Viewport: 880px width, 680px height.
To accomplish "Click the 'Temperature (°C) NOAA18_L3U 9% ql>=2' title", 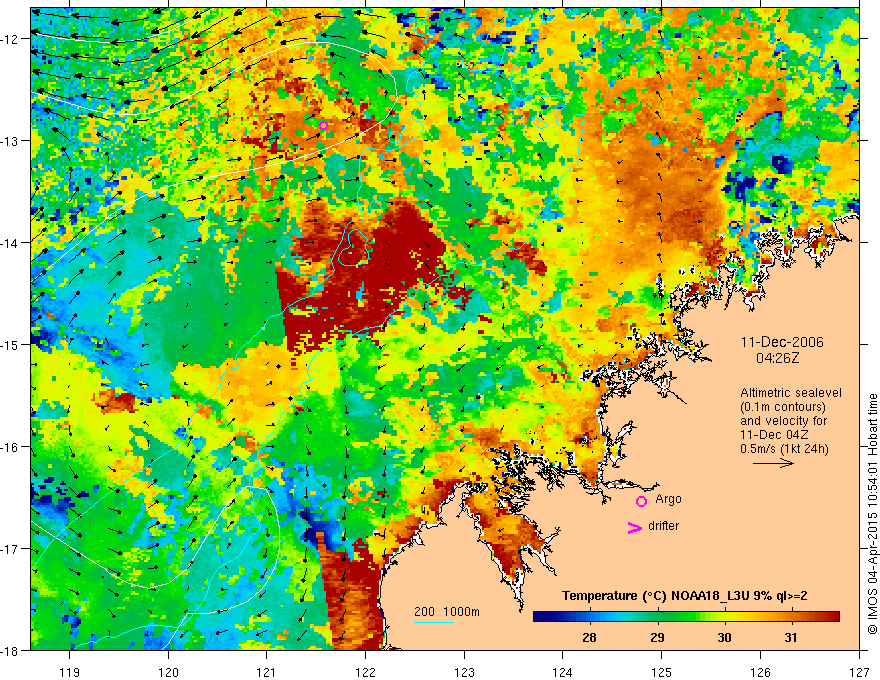I will tap(685, 596).
